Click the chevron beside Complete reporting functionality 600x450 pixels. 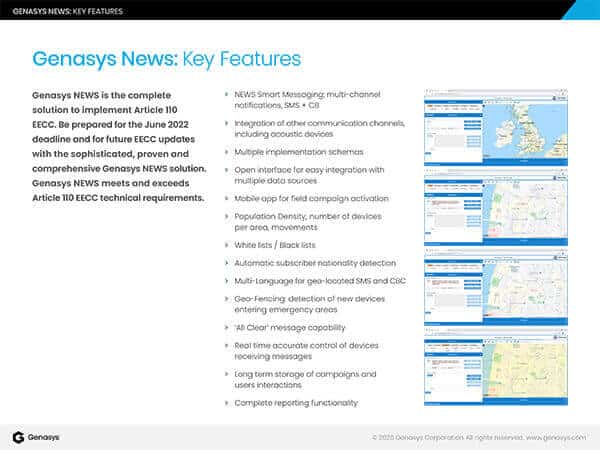point(226,402)
